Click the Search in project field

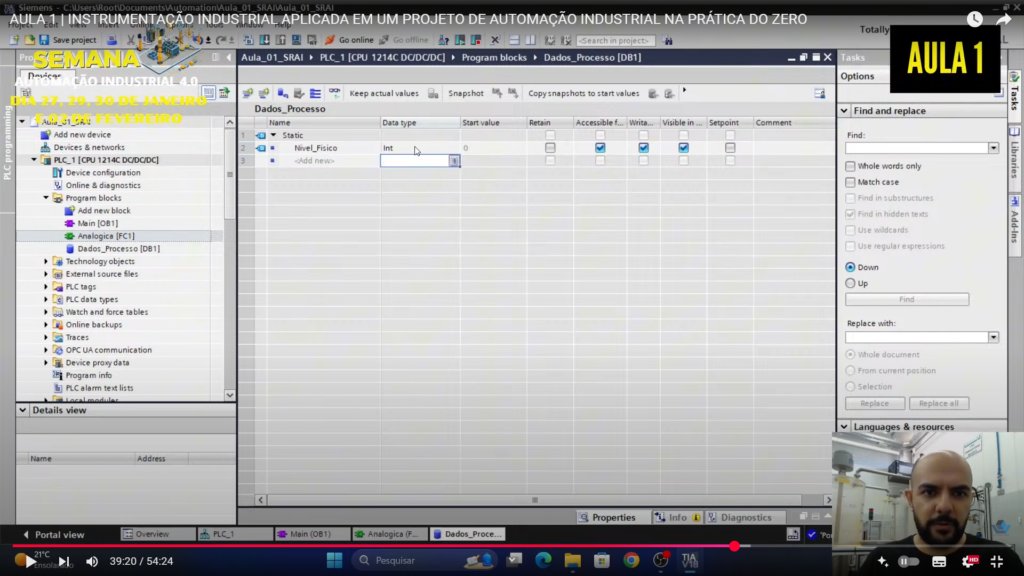coord(616,40)
